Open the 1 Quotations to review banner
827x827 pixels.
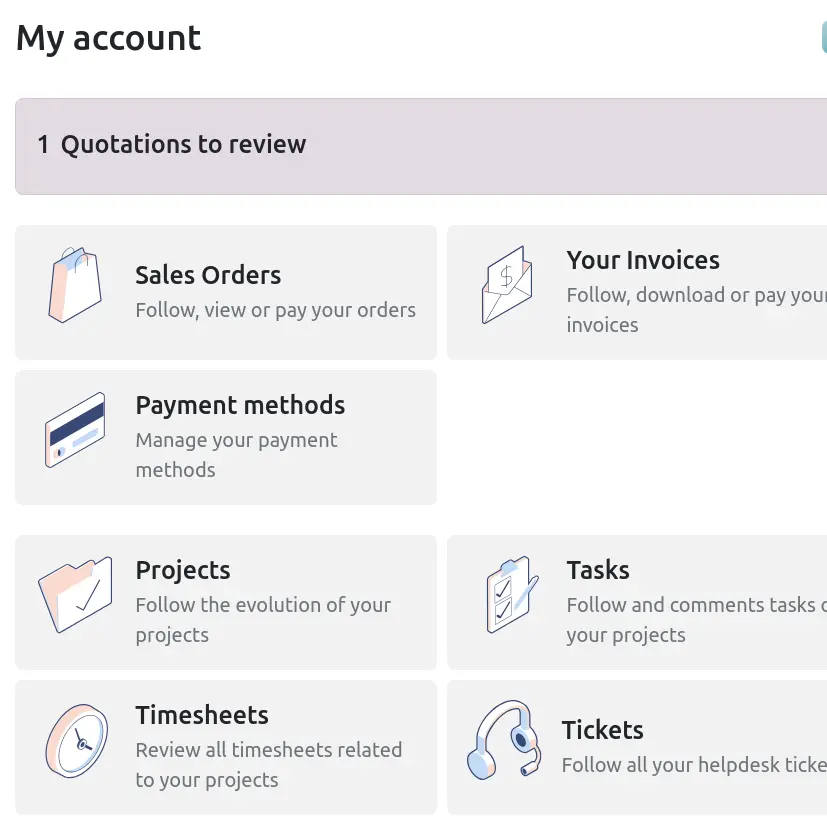click(x=421, y=146)
